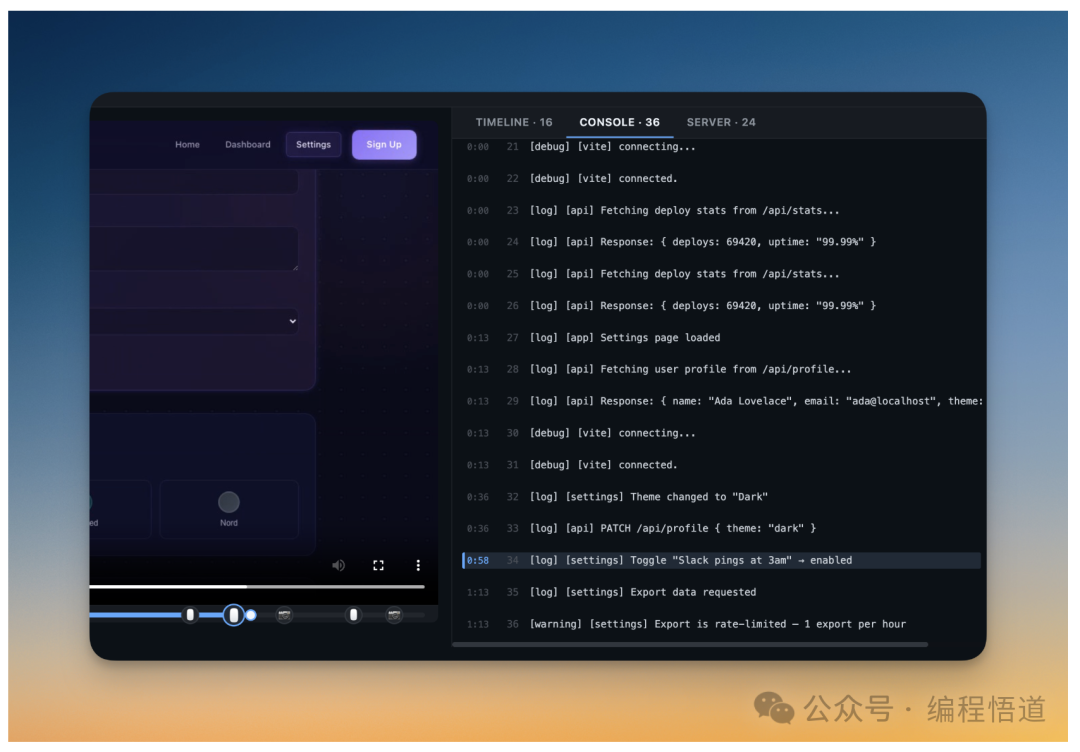The width and height of the screenshot is (1080, 752).
Task: Click the round playhead dot on the event timeline
Action: [251, 615]
